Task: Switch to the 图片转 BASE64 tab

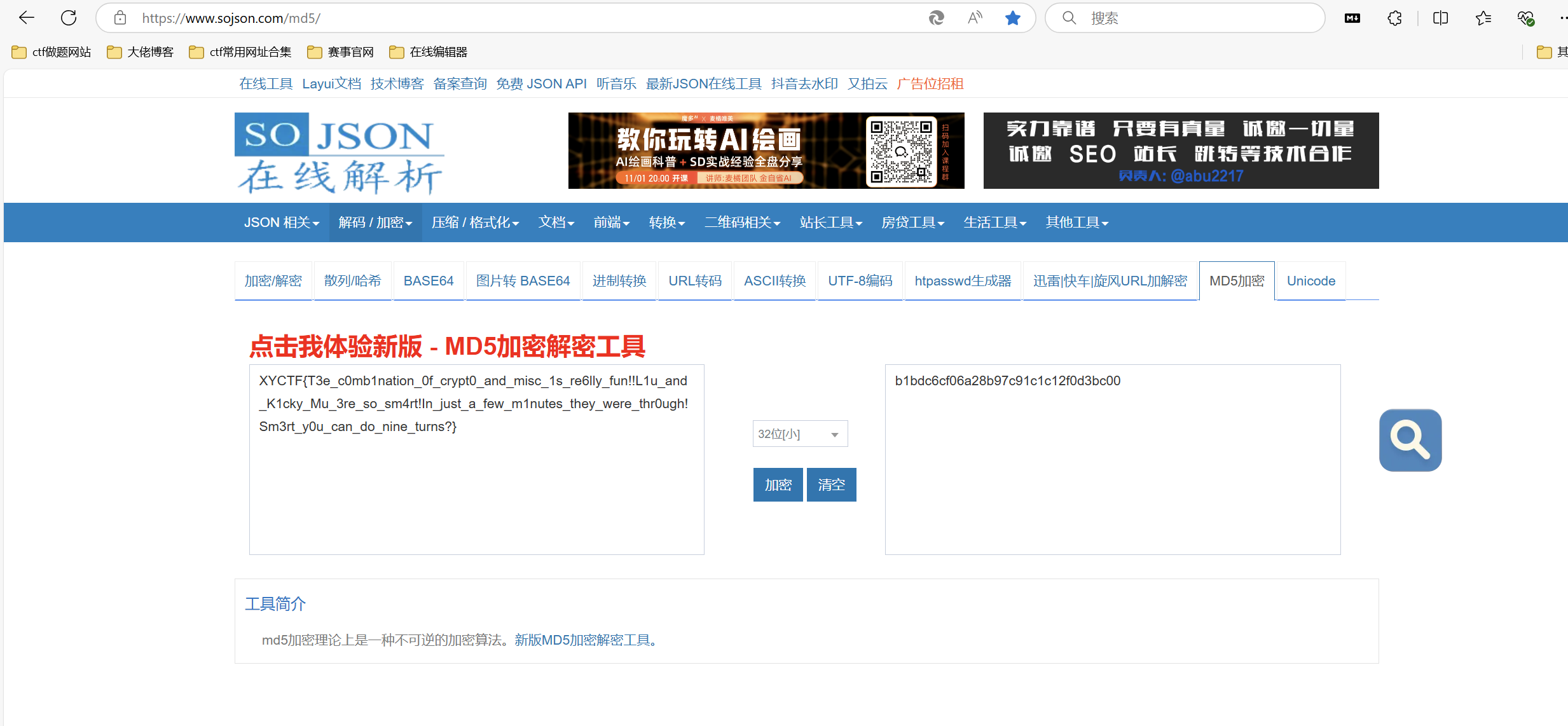Action: [523, 280]
